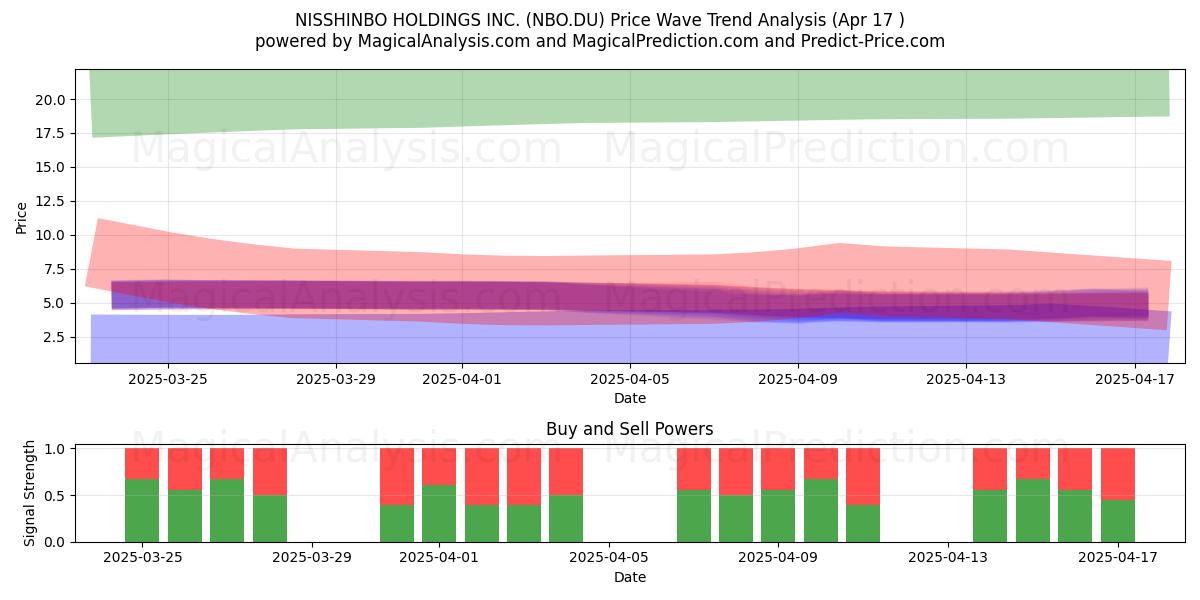
Task: Click the 2025-04-01 date on the price chart
Action: 462,379
